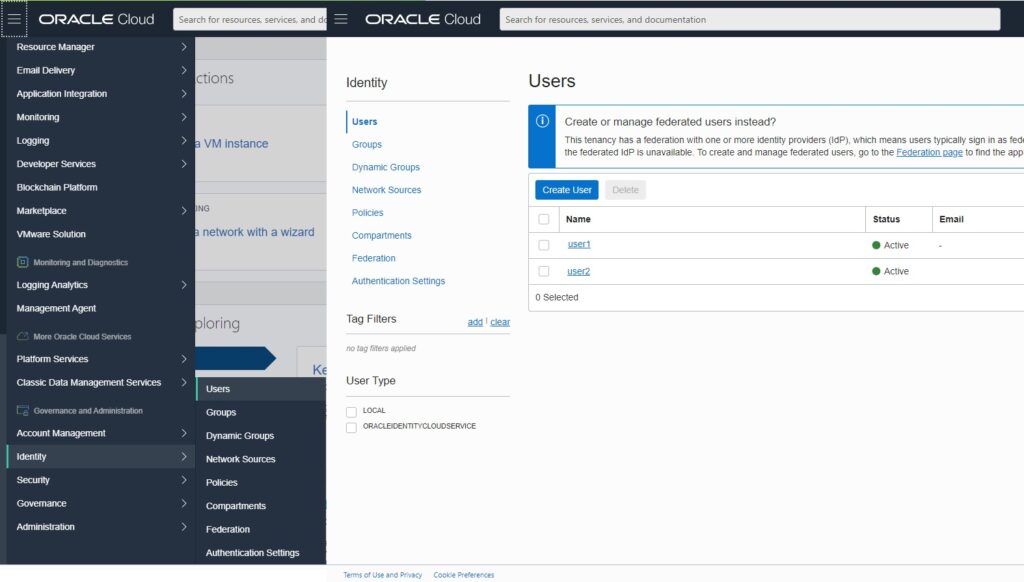
Task: Expand Platform Services submenu arrow
Action: click(184, 359)
